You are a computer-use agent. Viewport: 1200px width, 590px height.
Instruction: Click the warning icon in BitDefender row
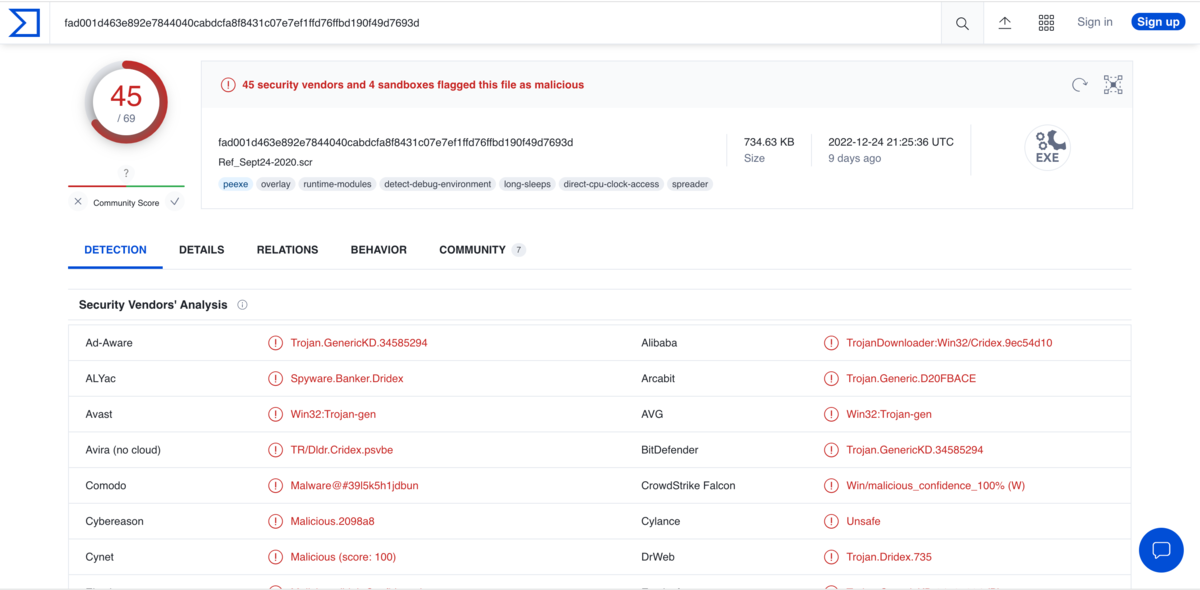click(831, 450)
